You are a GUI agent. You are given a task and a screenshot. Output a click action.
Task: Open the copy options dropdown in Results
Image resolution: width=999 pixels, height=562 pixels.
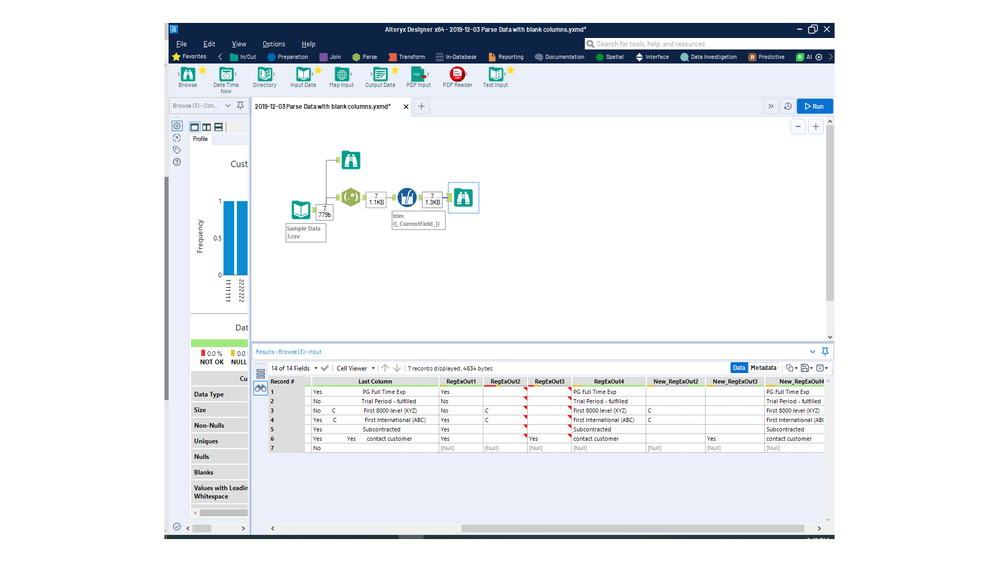pos(792,368)
